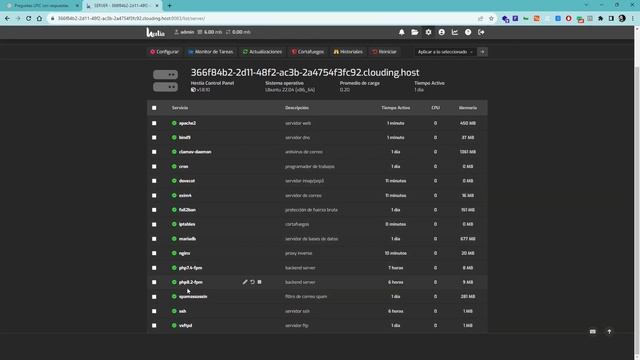The width and height of the screenshot is (640, 360).
Task: Click the Reiniciar button
Action: (384, 52)
